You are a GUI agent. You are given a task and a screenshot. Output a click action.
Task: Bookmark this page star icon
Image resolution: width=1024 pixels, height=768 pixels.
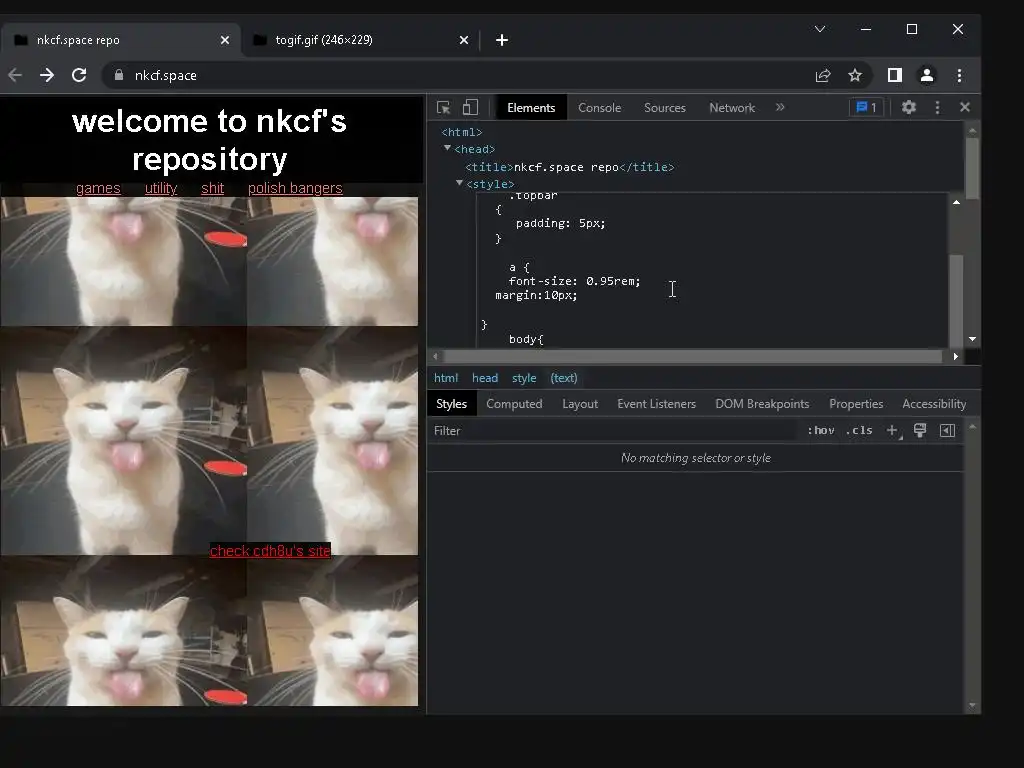(855, 75)
